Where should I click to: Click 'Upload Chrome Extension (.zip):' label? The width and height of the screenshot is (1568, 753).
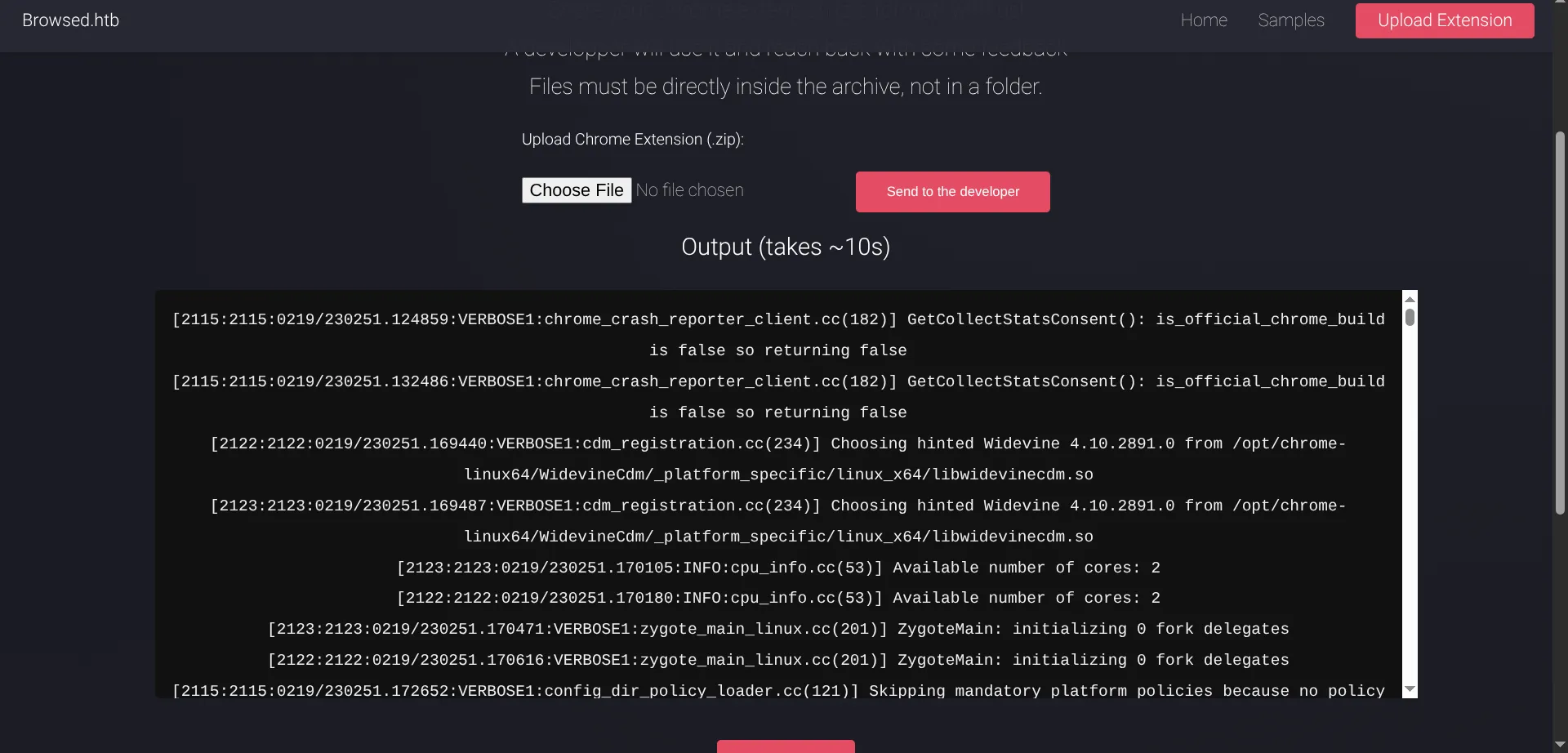pyautogui.click(x=633, y=140)
